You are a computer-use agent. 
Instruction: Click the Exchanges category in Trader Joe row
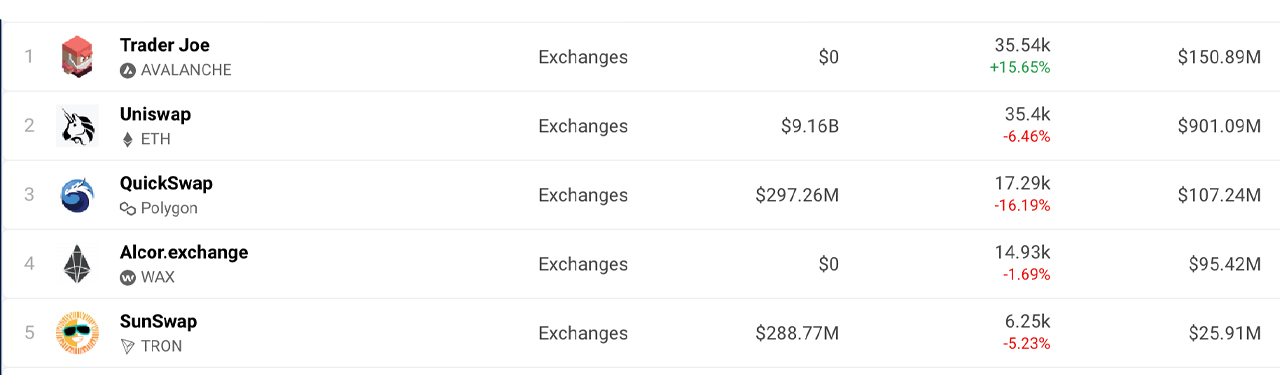point(583,57)
